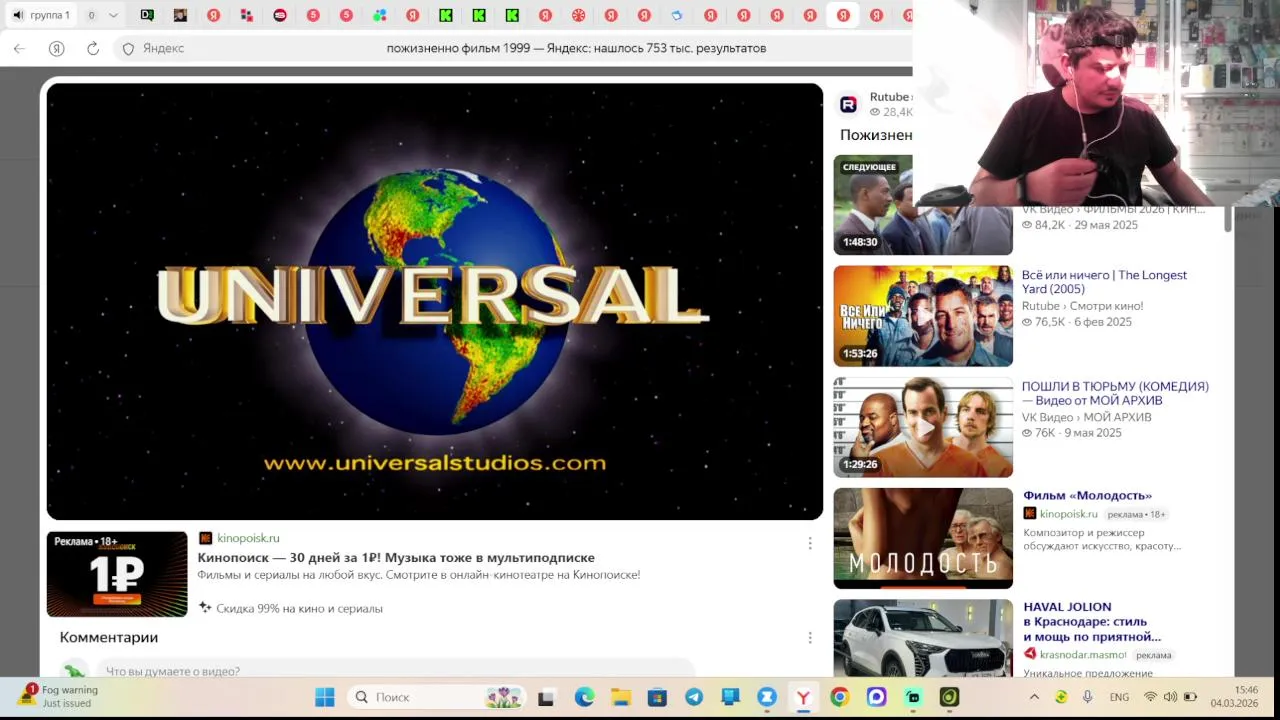Open Кинопоиск 30 дней за 1₽ headline

[396, 557]
